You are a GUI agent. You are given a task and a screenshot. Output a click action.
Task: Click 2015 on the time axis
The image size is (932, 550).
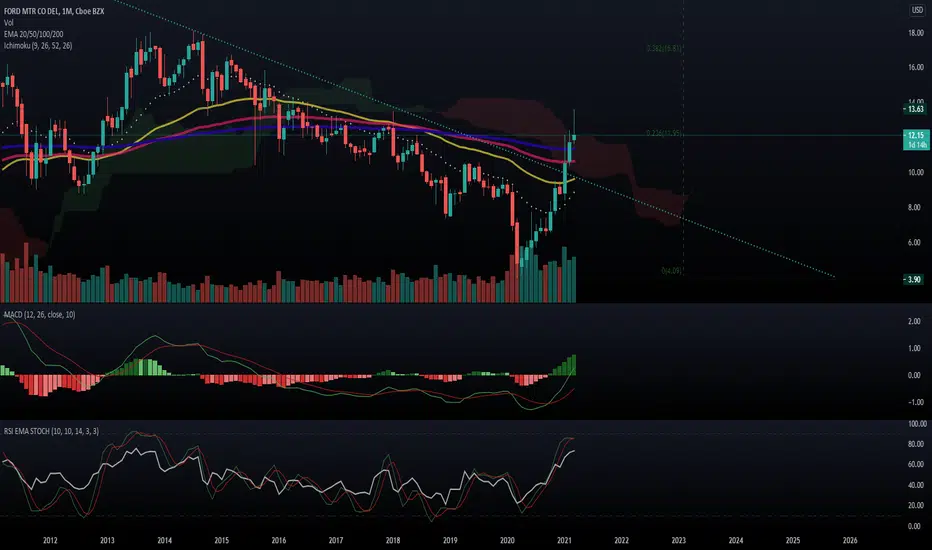tap(222, 540)
